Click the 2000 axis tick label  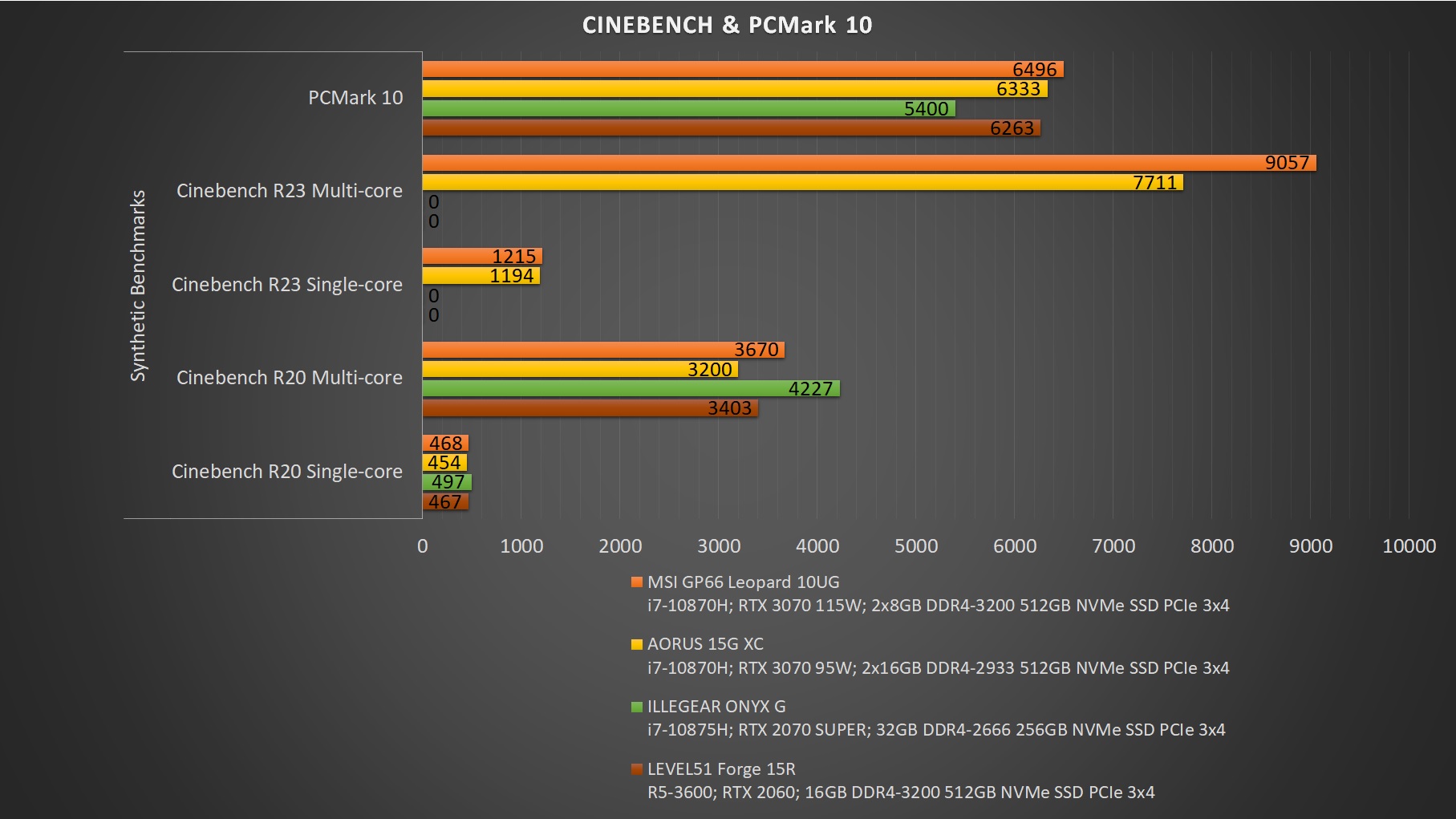coord(620,546)
